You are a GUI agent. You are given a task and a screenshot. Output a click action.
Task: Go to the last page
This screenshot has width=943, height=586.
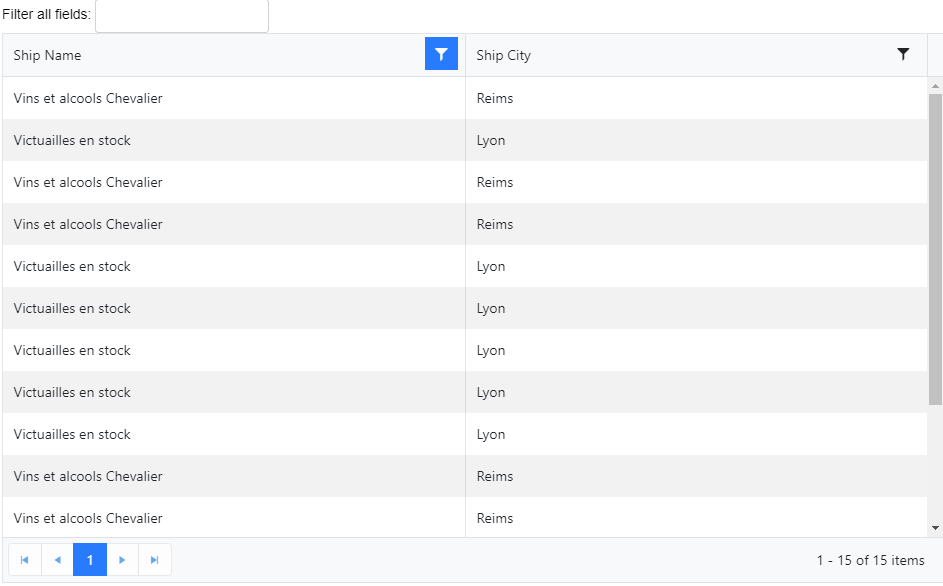[x=154, y=560]
